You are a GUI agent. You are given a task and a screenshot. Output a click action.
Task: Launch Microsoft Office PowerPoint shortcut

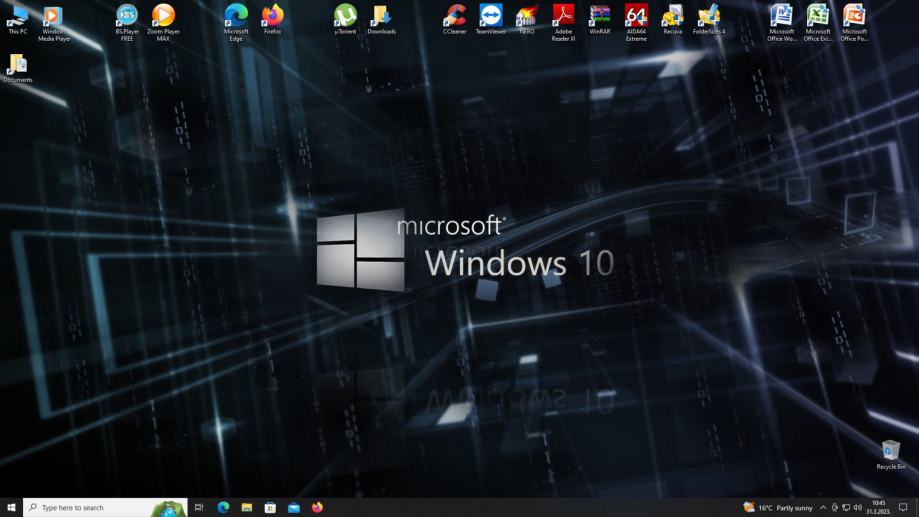pos(854,22)
